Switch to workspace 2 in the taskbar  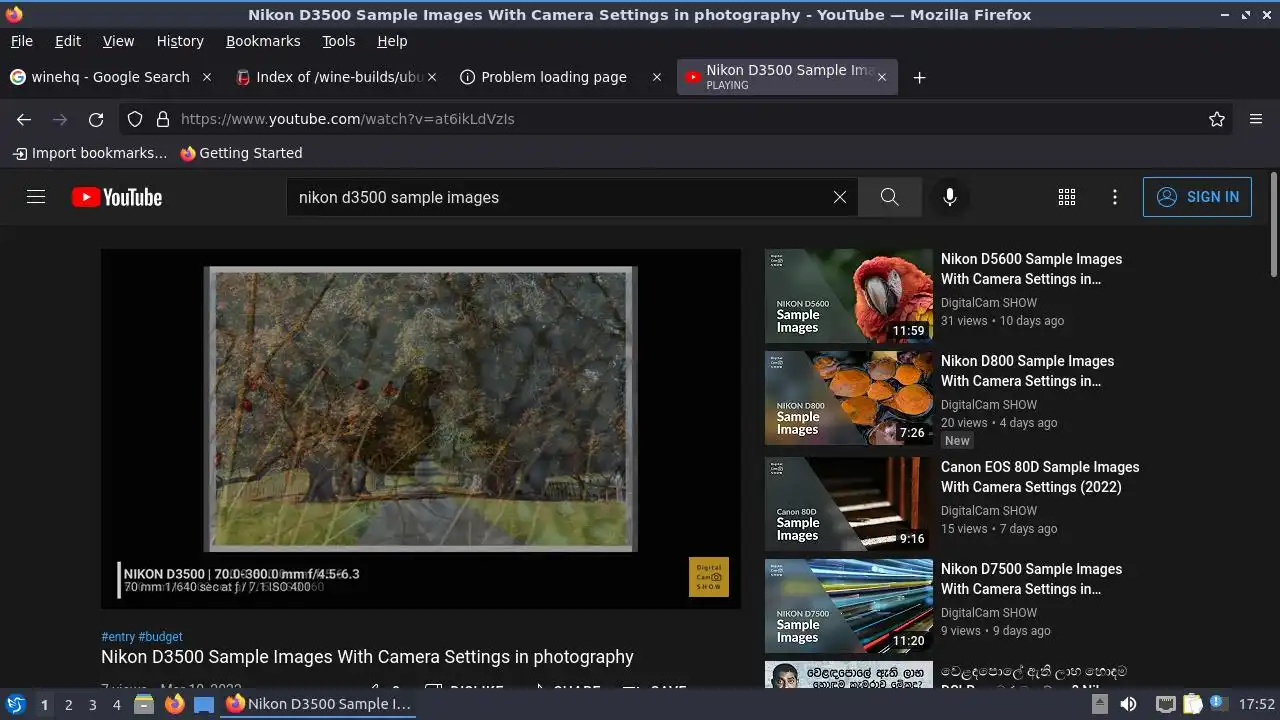click(x=68, y=704)
